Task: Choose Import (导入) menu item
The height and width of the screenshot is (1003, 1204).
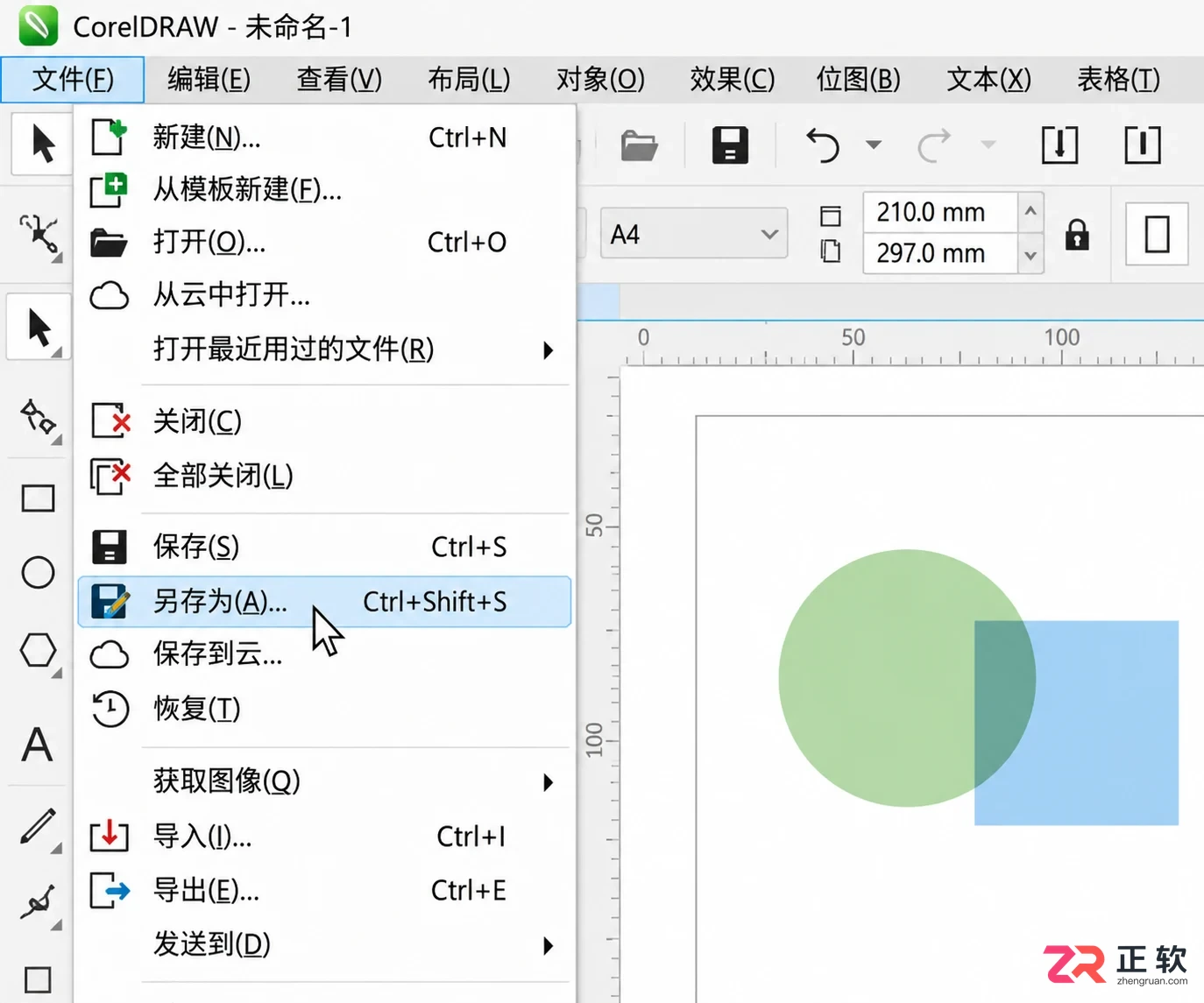Action: [324, 837]
